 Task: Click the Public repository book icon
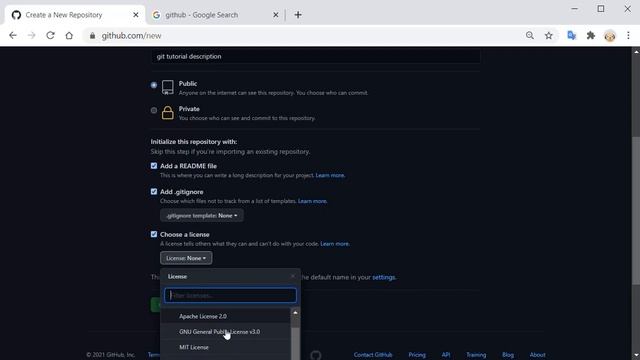[x=167, y=87]
